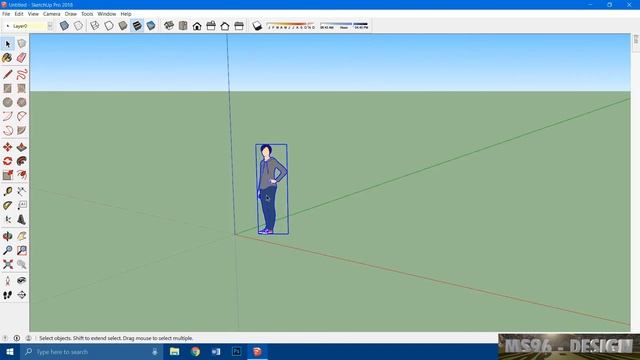Choose the Freehand drawing tool
The image size is (640, 360).
pyautogui.click(x=22, y=74)
